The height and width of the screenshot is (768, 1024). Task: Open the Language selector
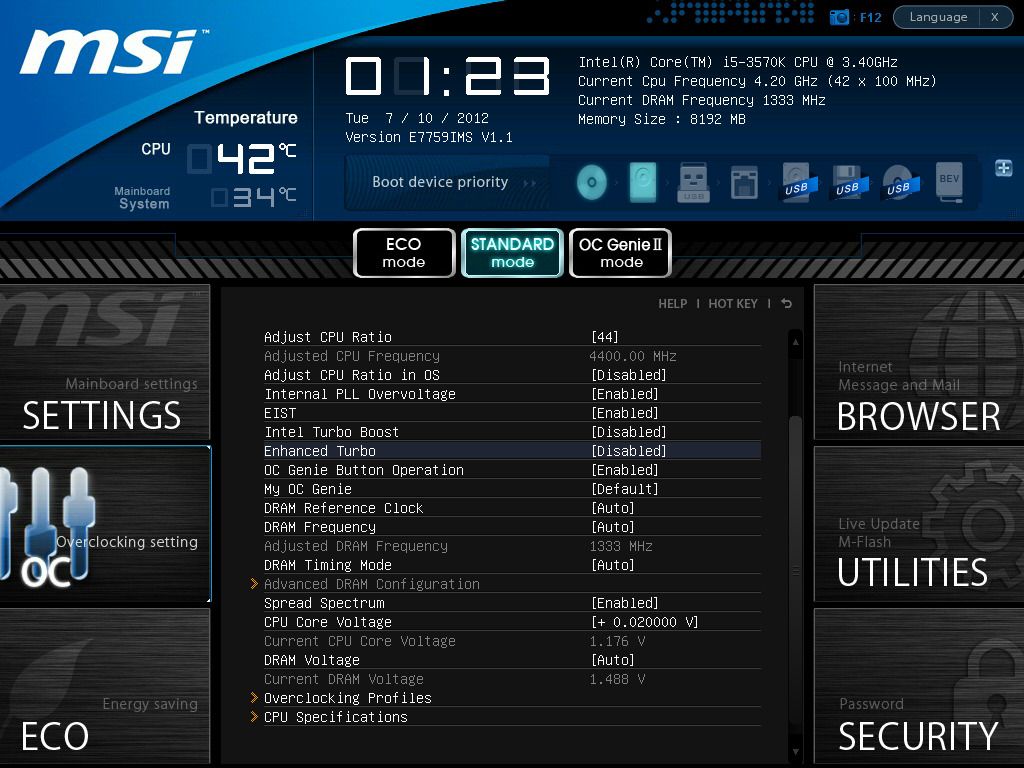(x=941, y=17)
